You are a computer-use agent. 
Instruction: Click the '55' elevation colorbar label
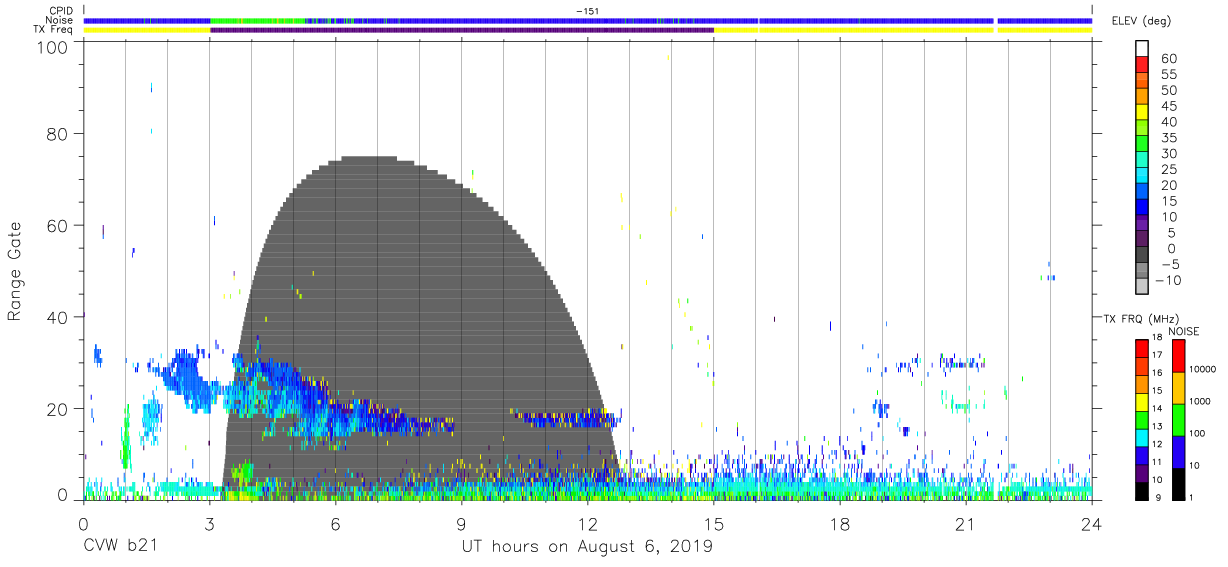[1168, 75]
